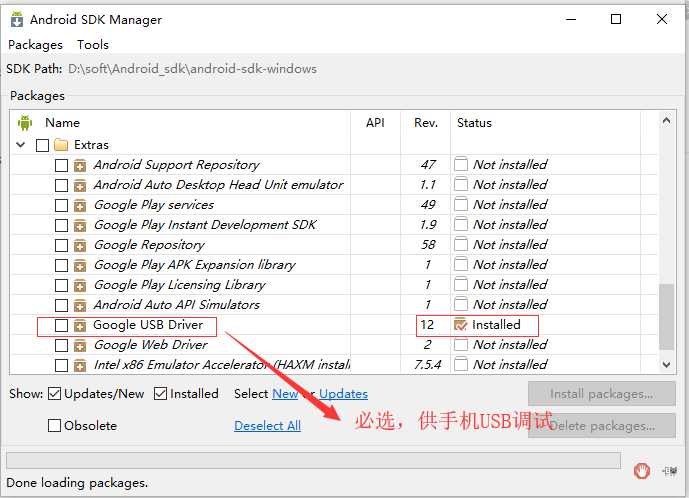Click the Google USB Driver package icon

(80, 325)
